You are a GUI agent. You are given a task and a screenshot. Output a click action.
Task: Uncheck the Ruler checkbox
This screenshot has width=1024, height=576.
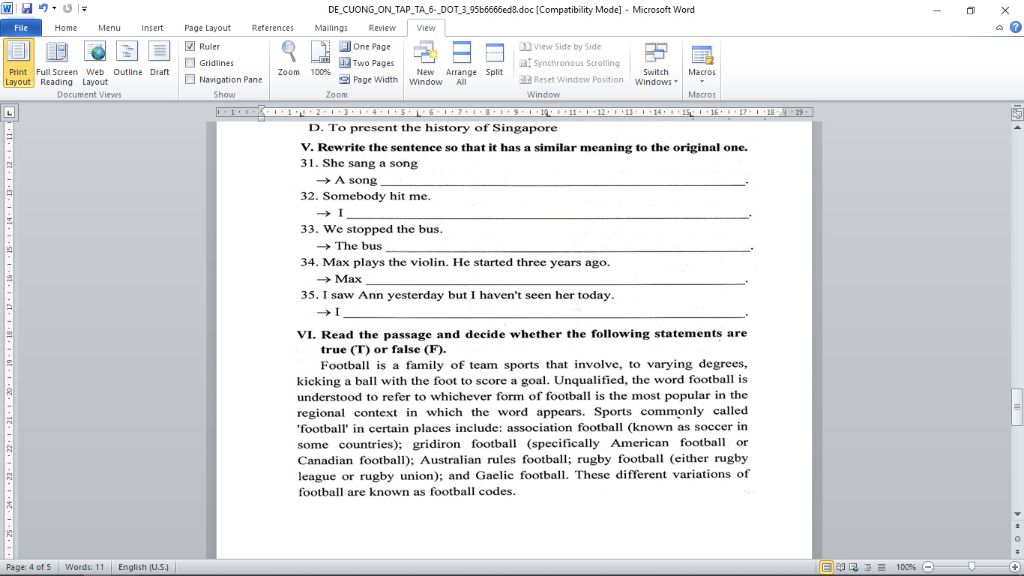tap(190, 46)
